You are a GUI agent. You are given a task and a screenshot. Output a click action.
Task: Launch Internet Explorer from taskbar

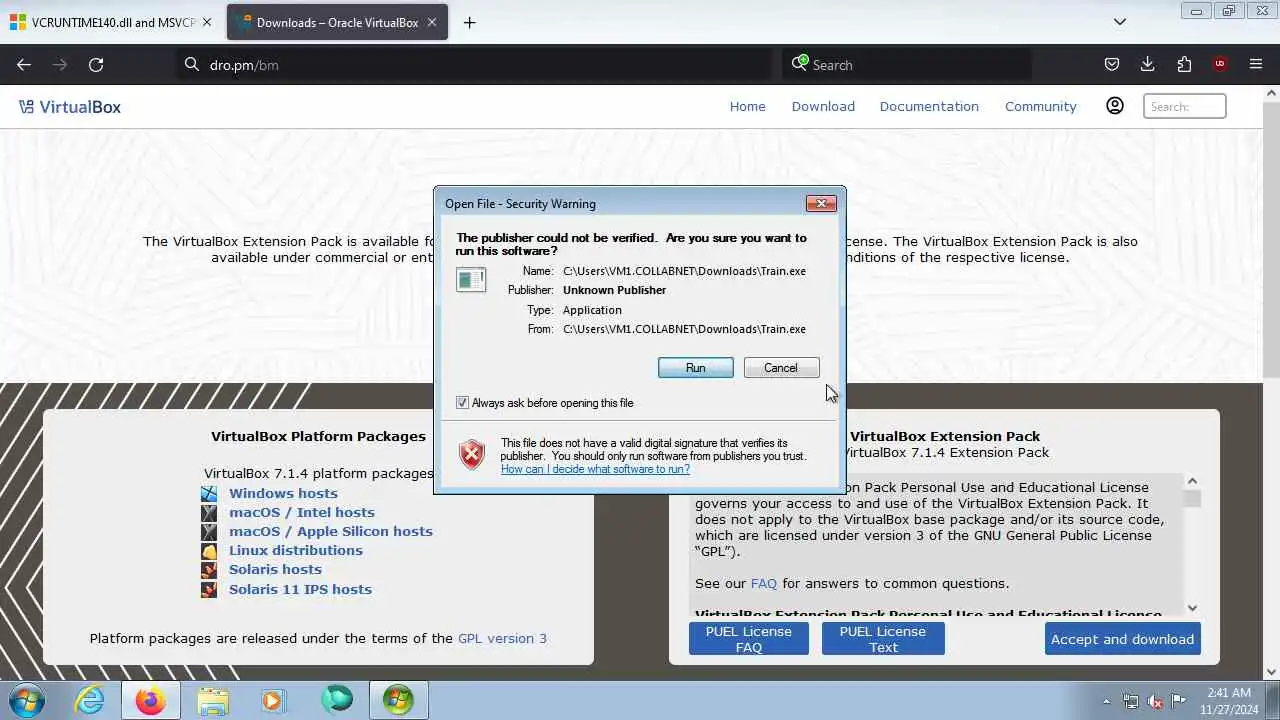90,700
